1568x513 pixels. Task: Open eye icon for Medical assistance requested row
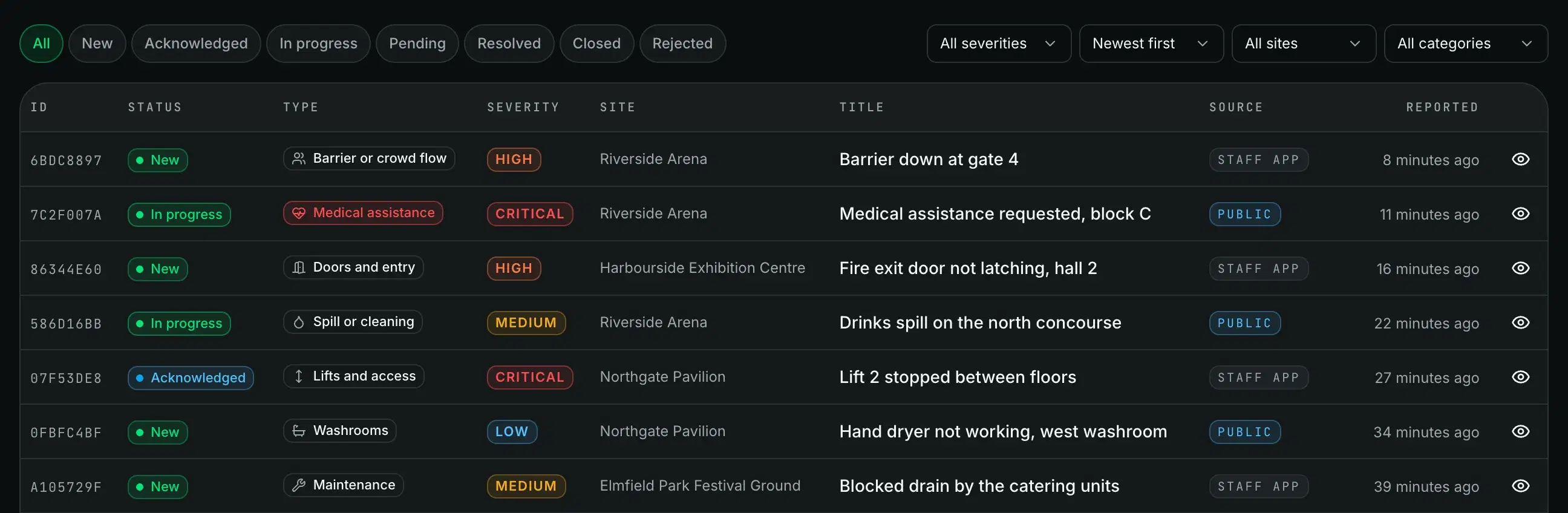pyautogui.click(x=1520, y=214)
